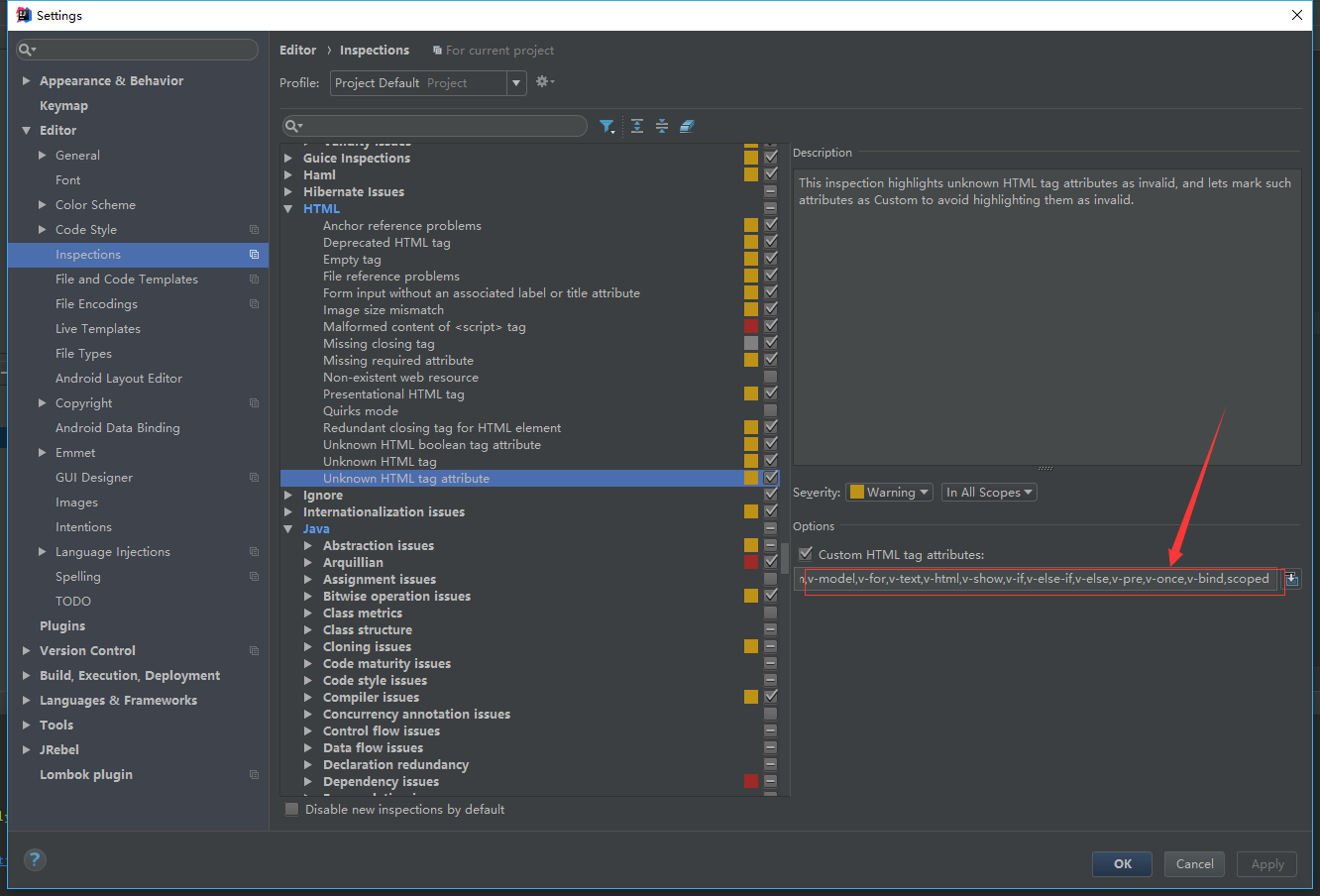This screenshot has height=896, width=1320.
Task: Uncheck the Guice Inspections group checkbox
Action: tap(771, 158)
